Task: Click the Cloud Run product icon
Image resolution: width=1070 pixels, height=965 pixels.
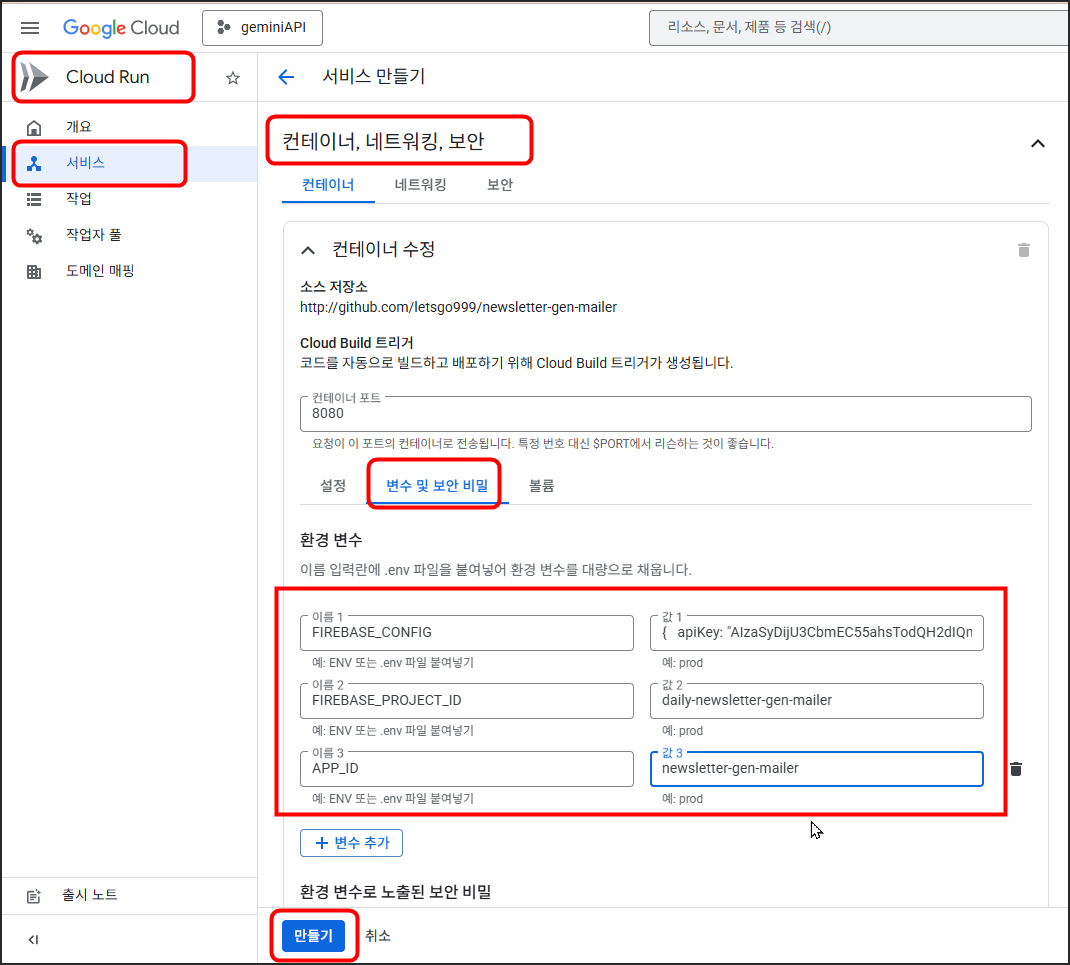Action: 33,77
